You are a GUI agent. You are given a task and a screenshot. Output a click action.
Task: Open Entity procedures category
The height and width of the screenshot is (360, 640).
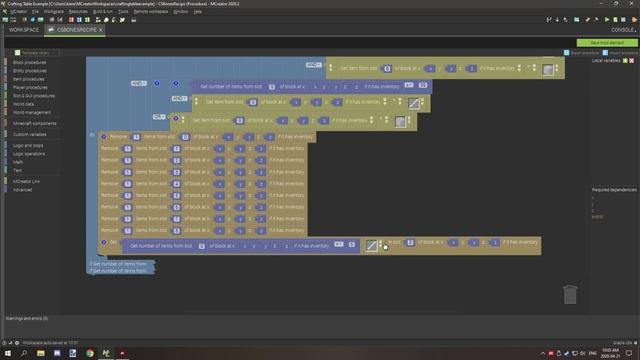[x=29, y=71]
